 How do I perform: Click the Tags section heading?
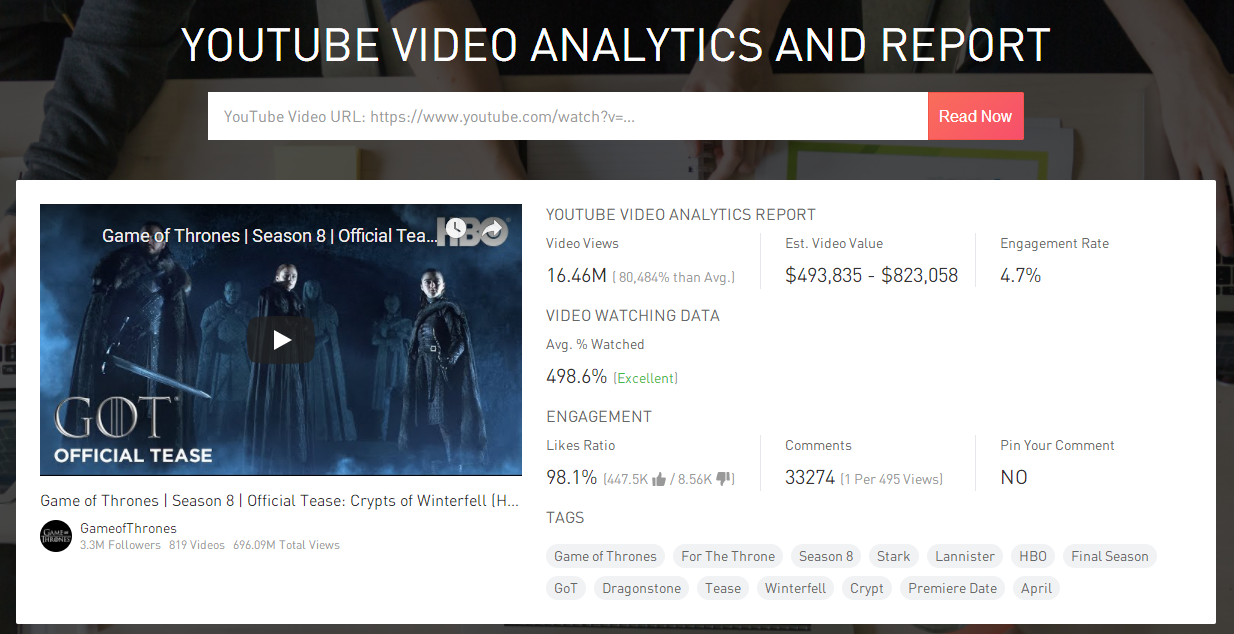click(x=565, y=518)
